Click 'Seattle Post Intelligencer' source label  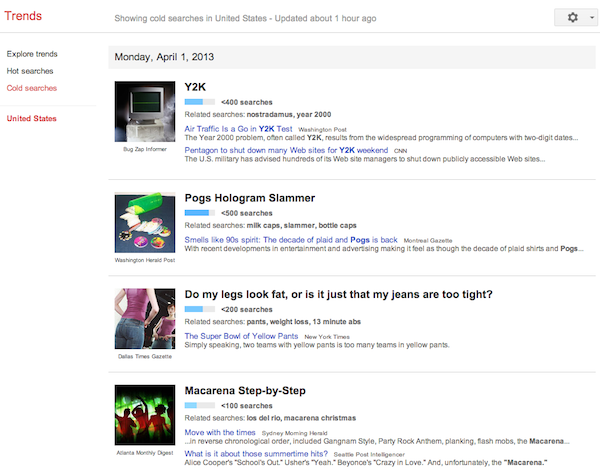tap(369, 455)
